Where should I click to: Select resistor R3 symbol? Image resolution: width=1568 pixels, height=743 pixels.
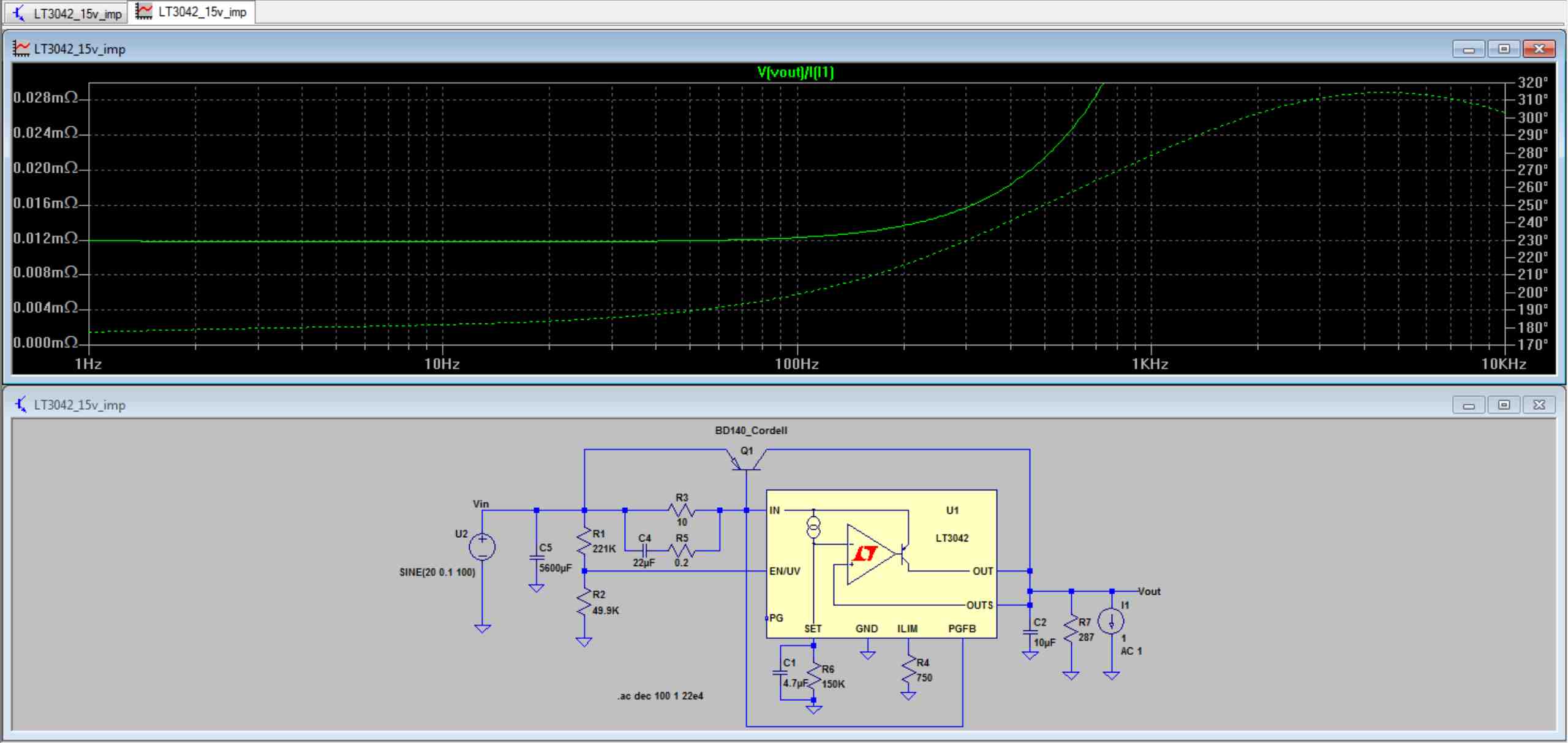[x=682, y=510]
